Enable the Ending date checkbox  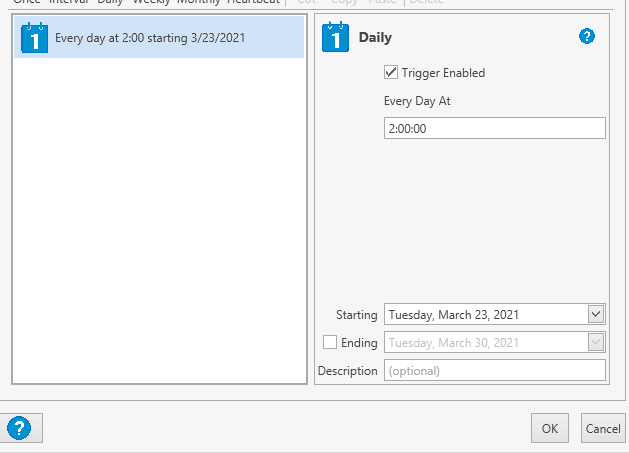pos(330,343)
